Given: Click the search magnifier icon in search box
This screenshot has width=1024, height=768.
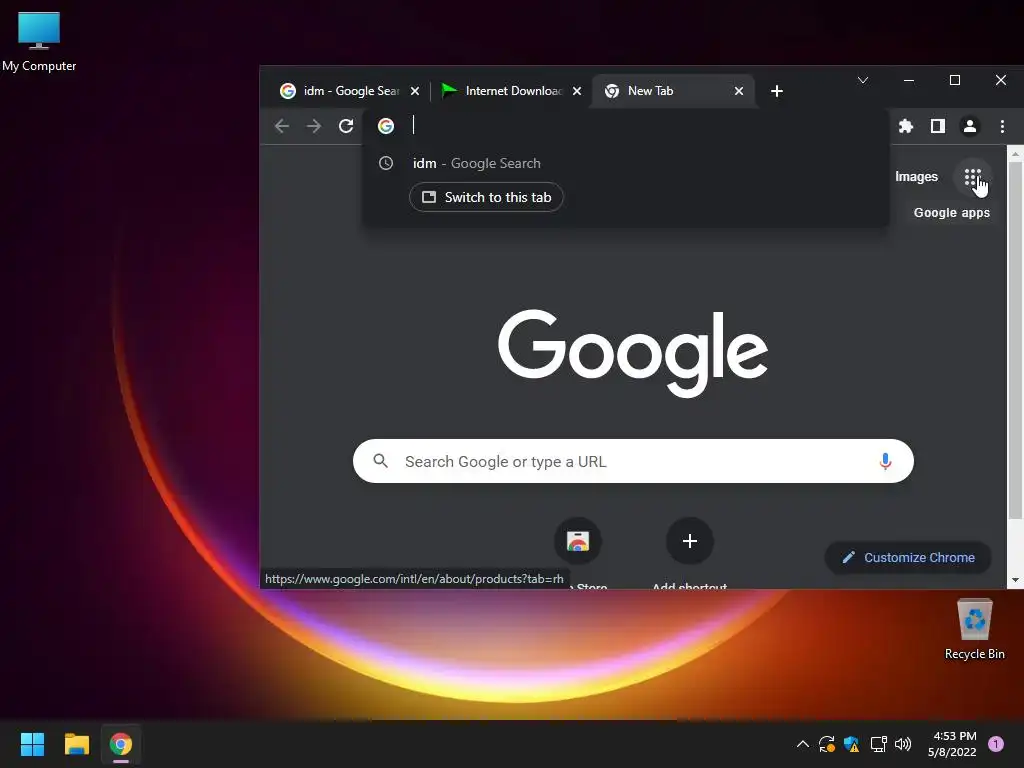Looking at the screenshot, I should coord(381,461).
